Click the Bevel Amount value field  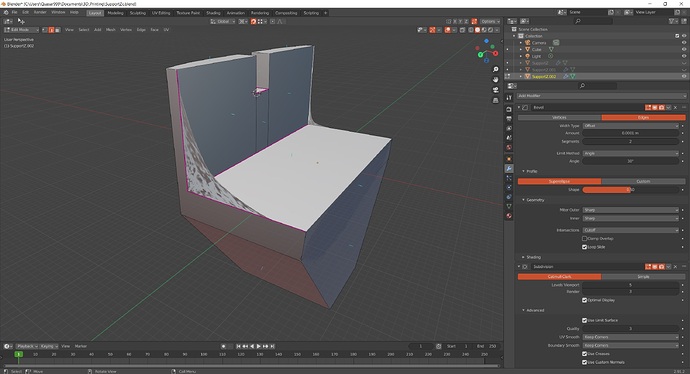pyautogui.click(x=631, y=133)
